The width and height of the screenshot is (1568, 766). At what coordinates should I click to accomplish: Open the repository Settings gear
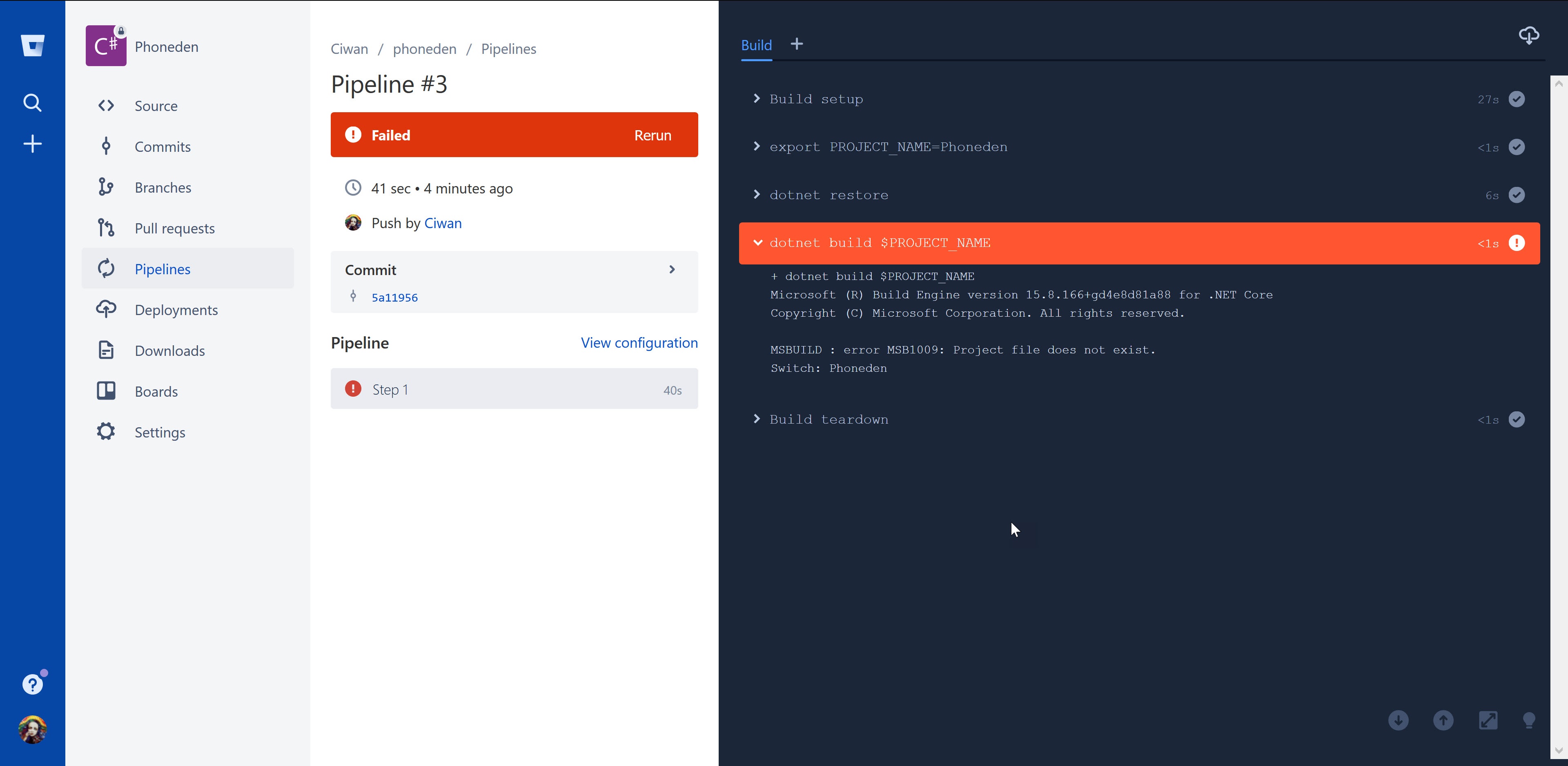click(160, 432)
